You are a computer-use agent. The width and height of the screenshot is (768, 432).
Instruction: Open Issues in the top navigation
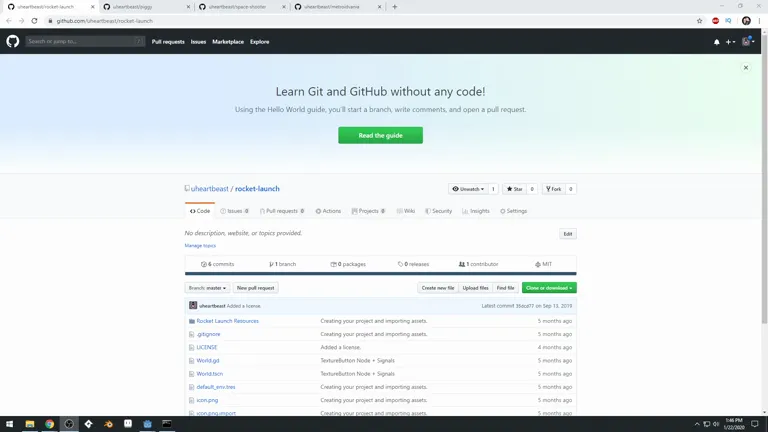point(198,42)
